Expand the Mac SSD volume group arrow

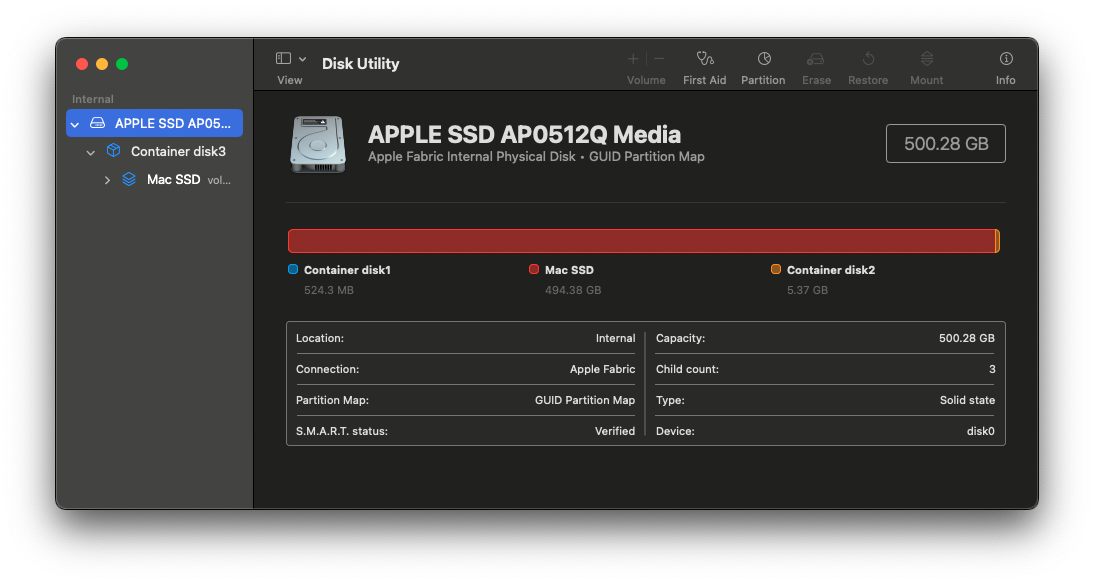(107, 180)
